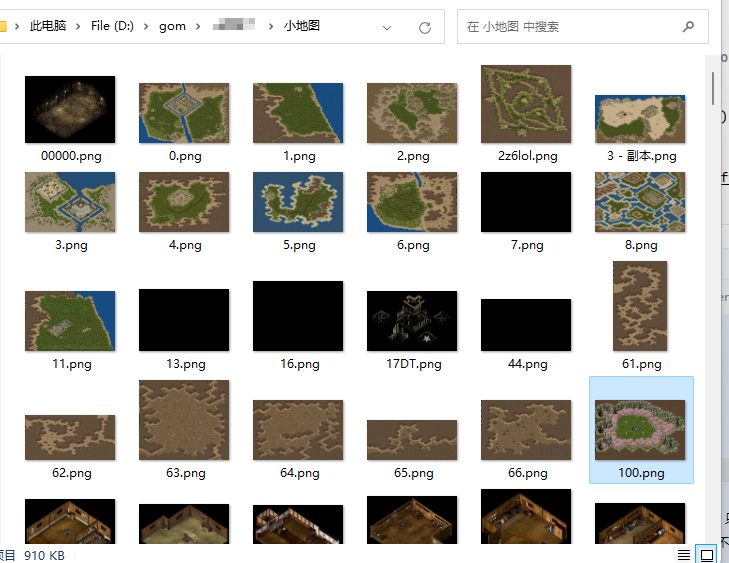
Task: Click the highlighted 100.png thumbnail
Action: 640,430
